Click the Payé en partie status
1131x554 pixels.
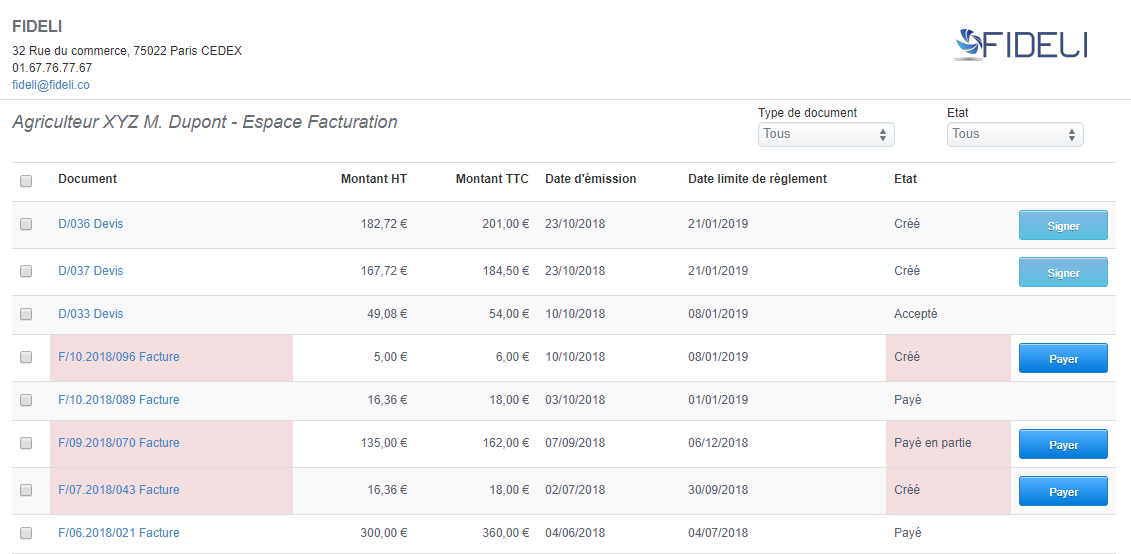933,442
